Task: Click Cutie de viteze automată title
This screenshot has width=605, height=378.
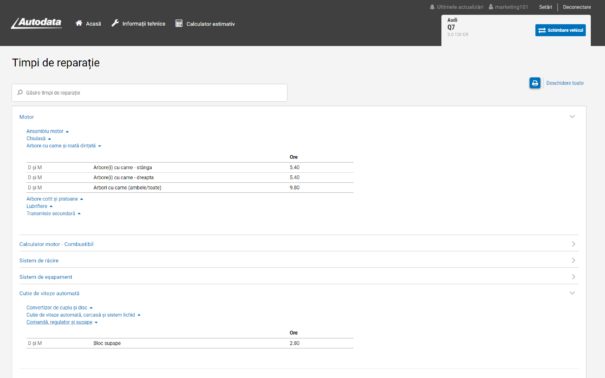Action: [49, 294]
